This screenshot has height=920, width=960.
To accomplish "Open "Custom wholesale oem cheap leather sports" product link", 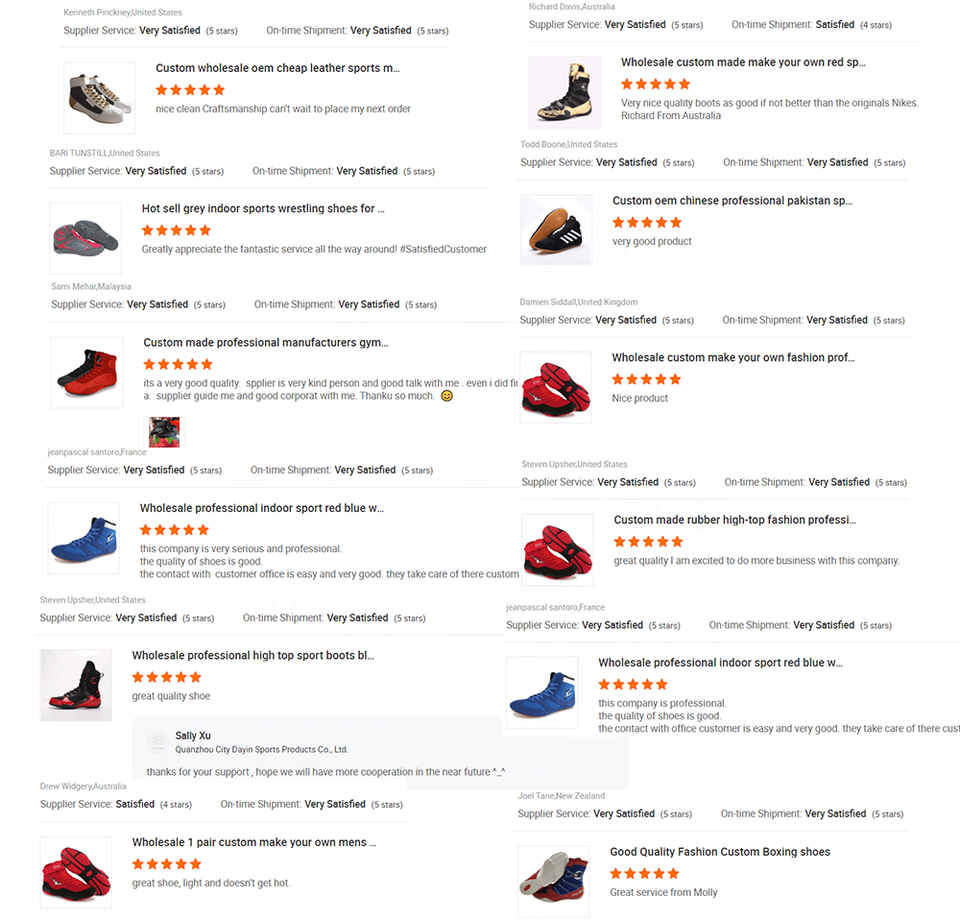I will tap(277, 68).
